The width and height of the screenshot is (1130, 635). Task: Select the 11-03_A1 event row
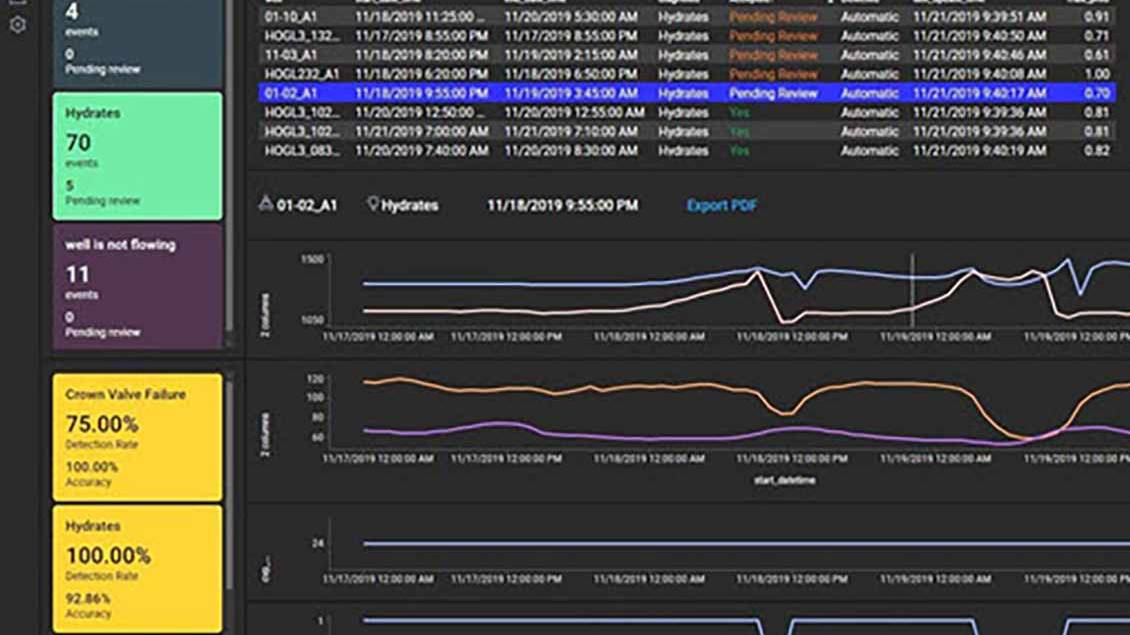(300, 55)
